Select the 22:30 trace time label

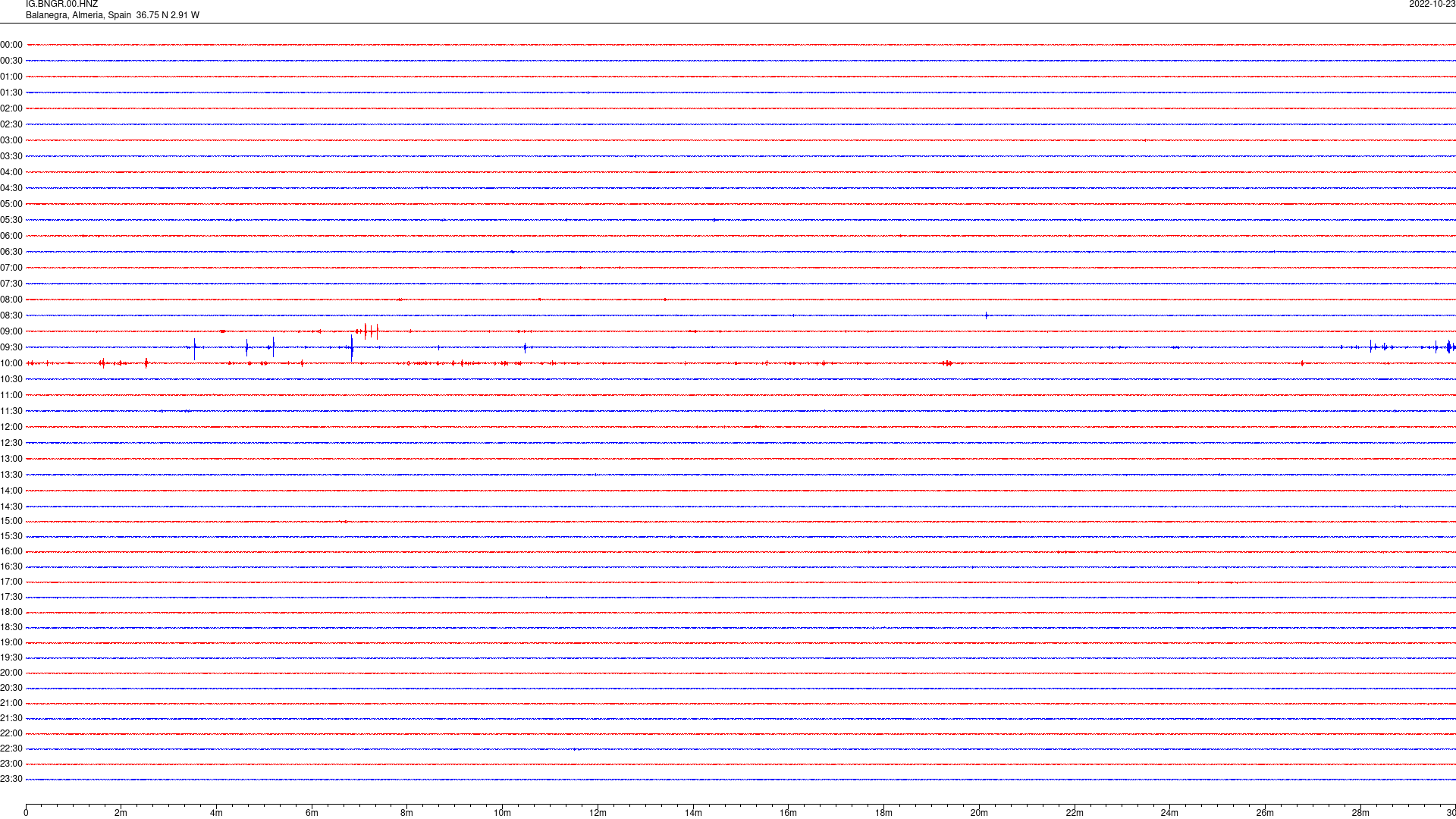coord(11,748)
